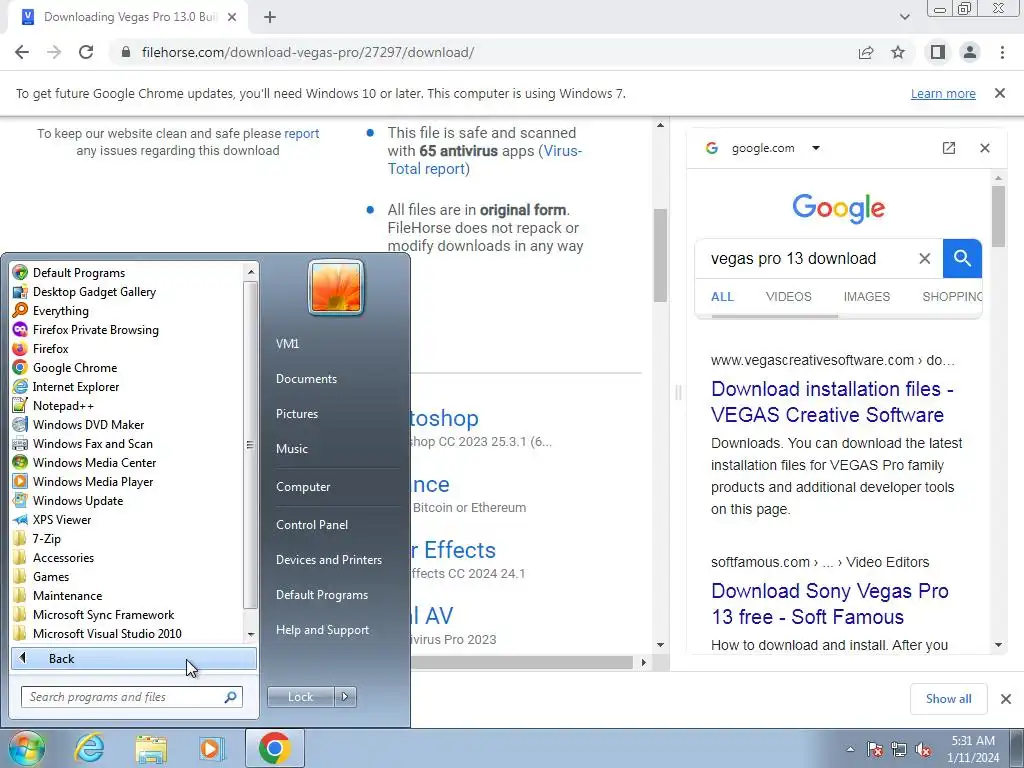Open Documents from the Start menu
The height and width of the screenshot is (768, 1024).
[306, 379]
